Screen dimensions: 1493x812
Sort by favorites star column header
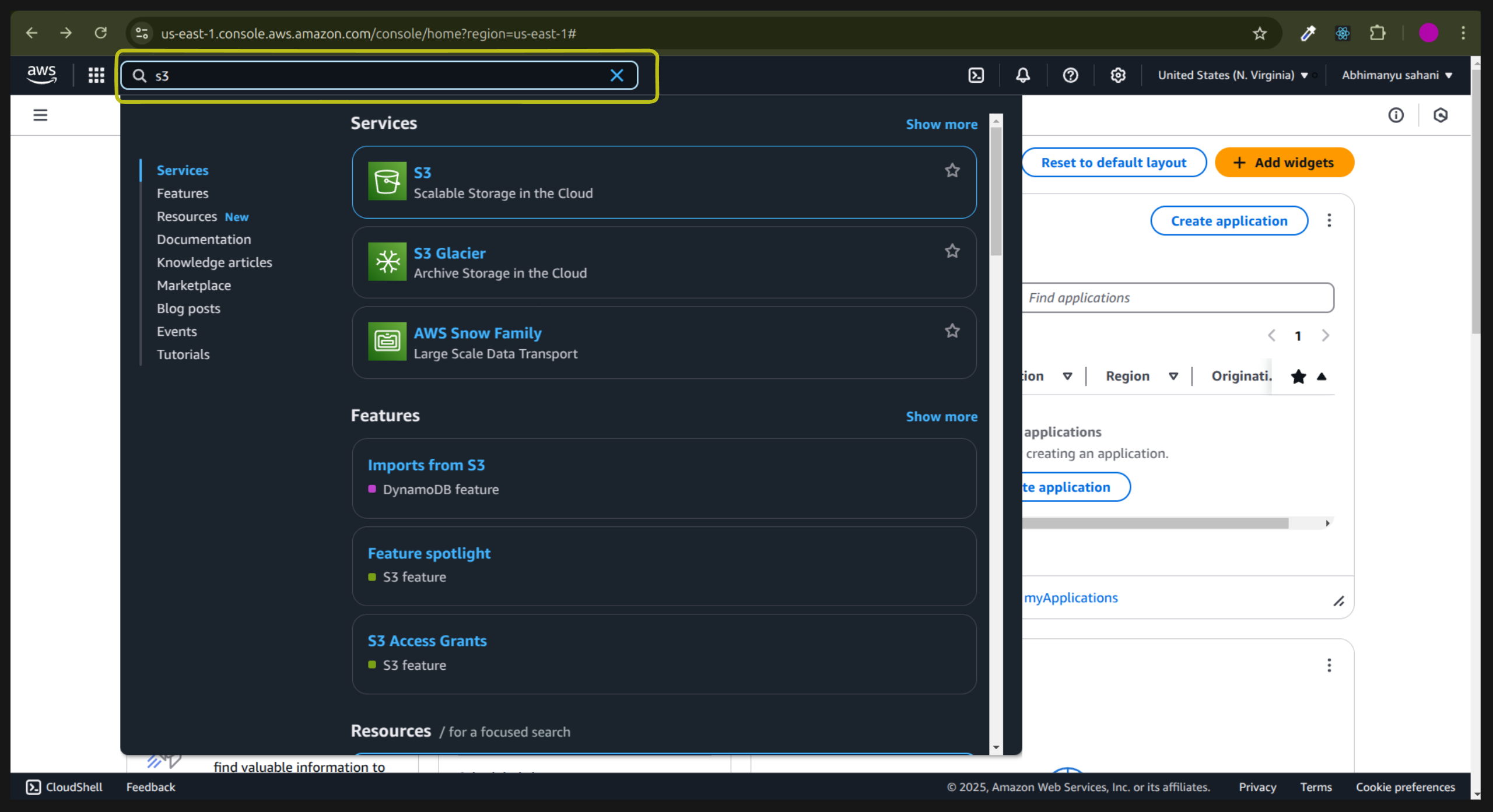click(x=1298, y=377)
